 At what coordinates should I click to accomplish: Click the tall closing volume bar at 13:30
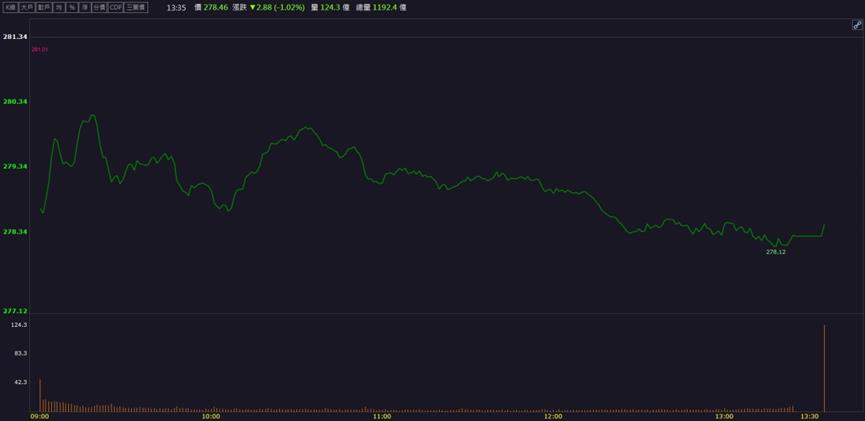(824, 368)
